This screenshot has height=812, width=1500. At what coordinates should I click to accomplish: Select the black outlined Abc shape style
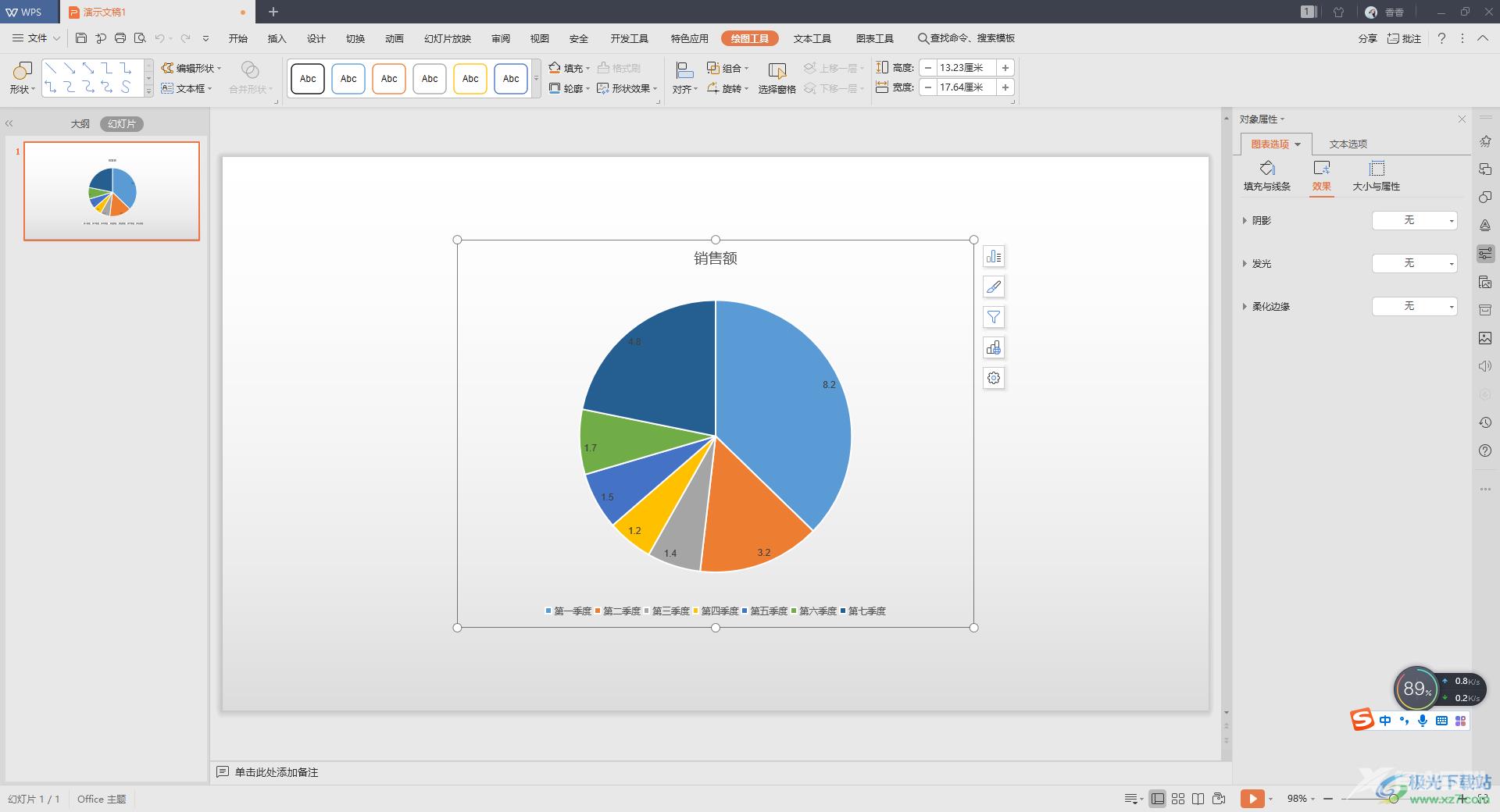pyautogui.click(x=308, y=79)
